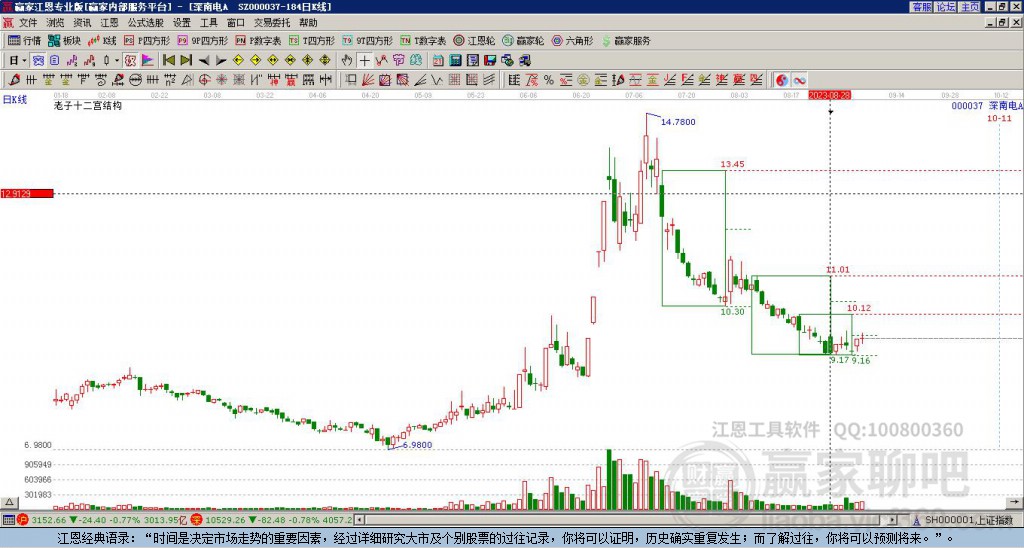This screenshot has height=548, width=1024.
Task: Click the circled 金 icon
Action: tap(583, 80)
